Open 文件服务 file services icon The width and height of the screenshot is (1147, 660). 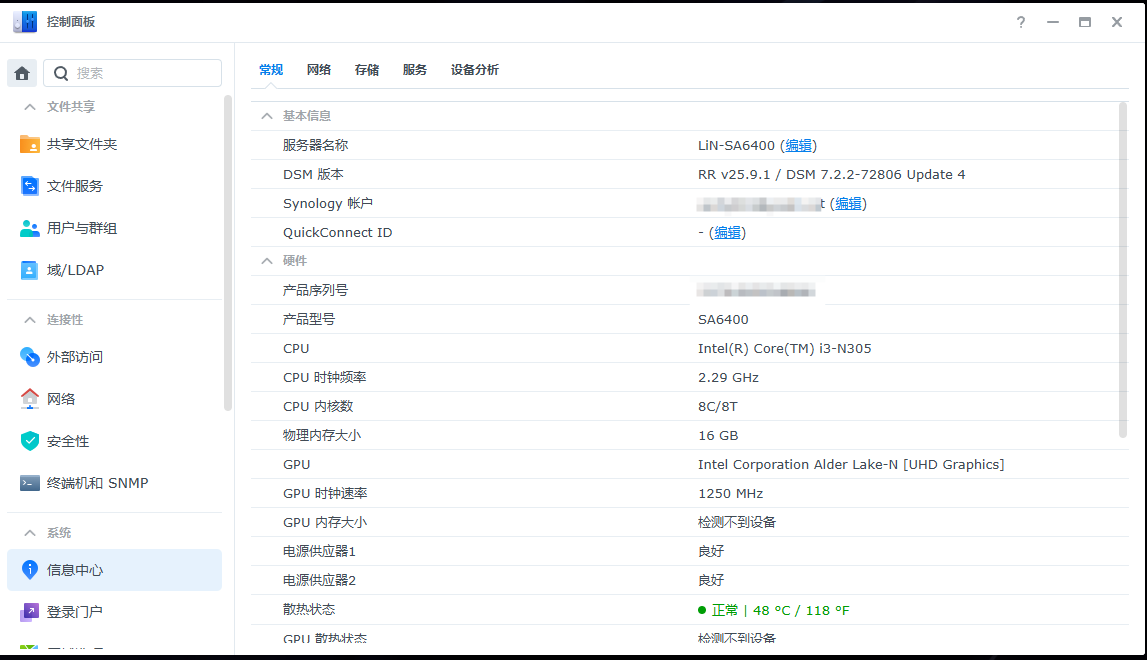point(30,186)
